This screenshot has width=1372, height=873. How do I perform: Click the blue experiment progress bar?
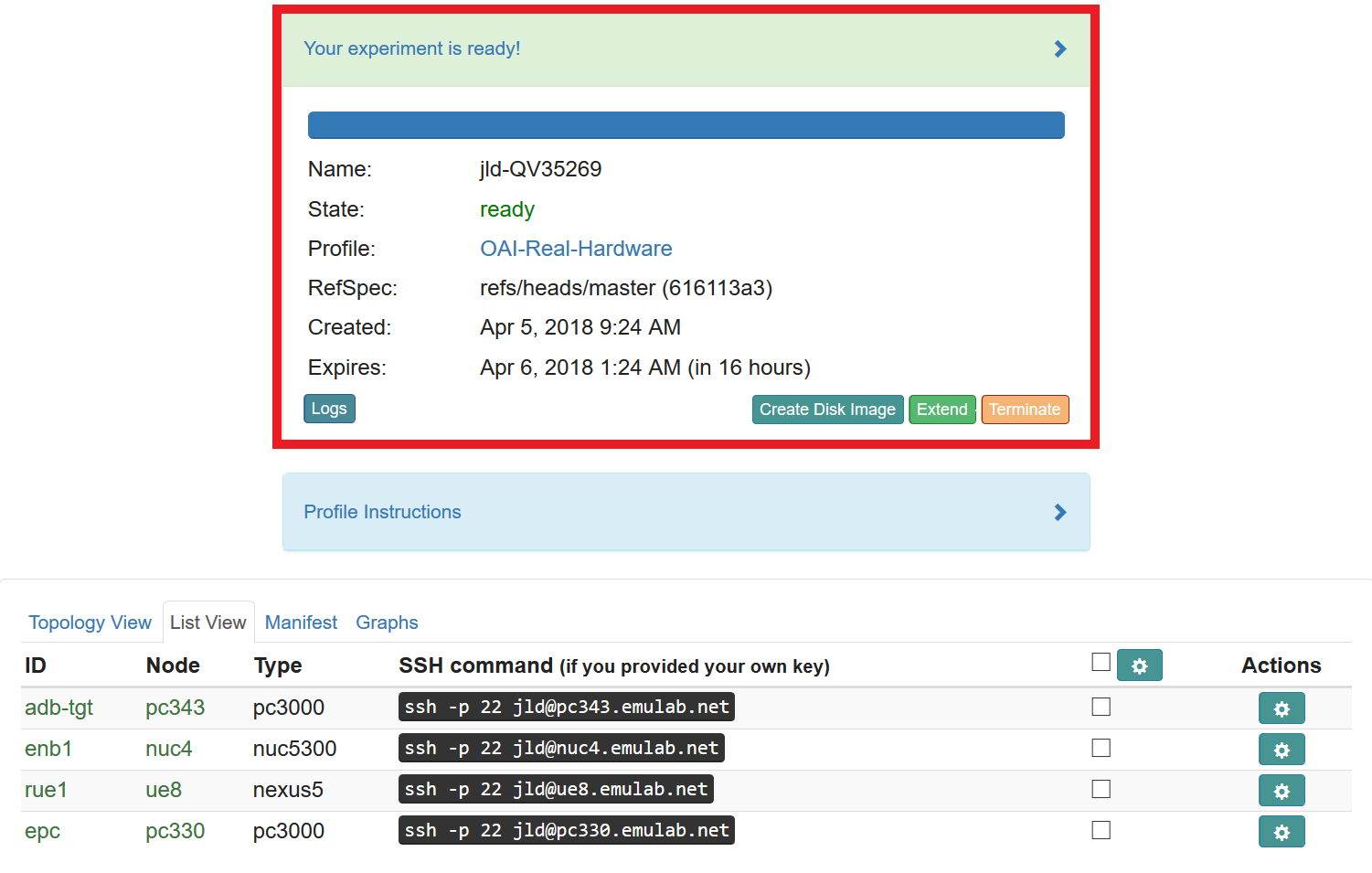(x=686, y=125)
